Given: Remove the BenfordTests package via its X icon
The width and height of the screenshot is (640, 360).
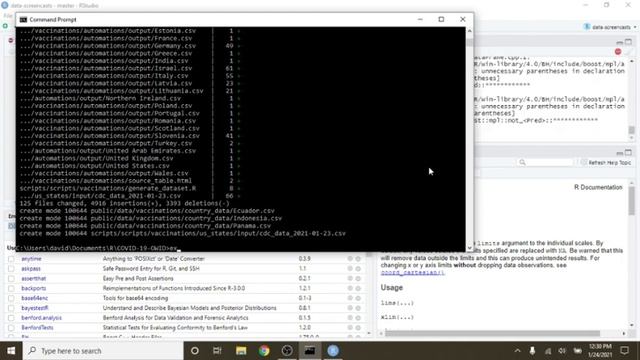Looking at the screenshot, I should 358,327.
